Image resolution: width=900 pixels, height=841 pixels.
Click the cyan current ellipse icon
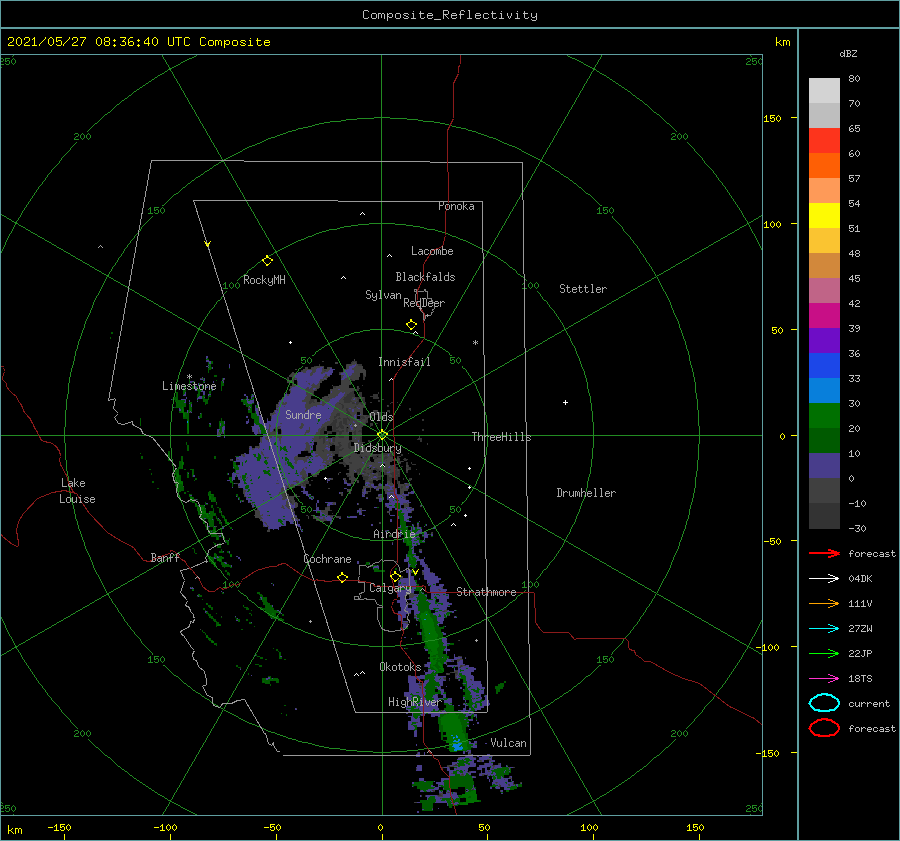pyautogui.click(x=824, y=703)
